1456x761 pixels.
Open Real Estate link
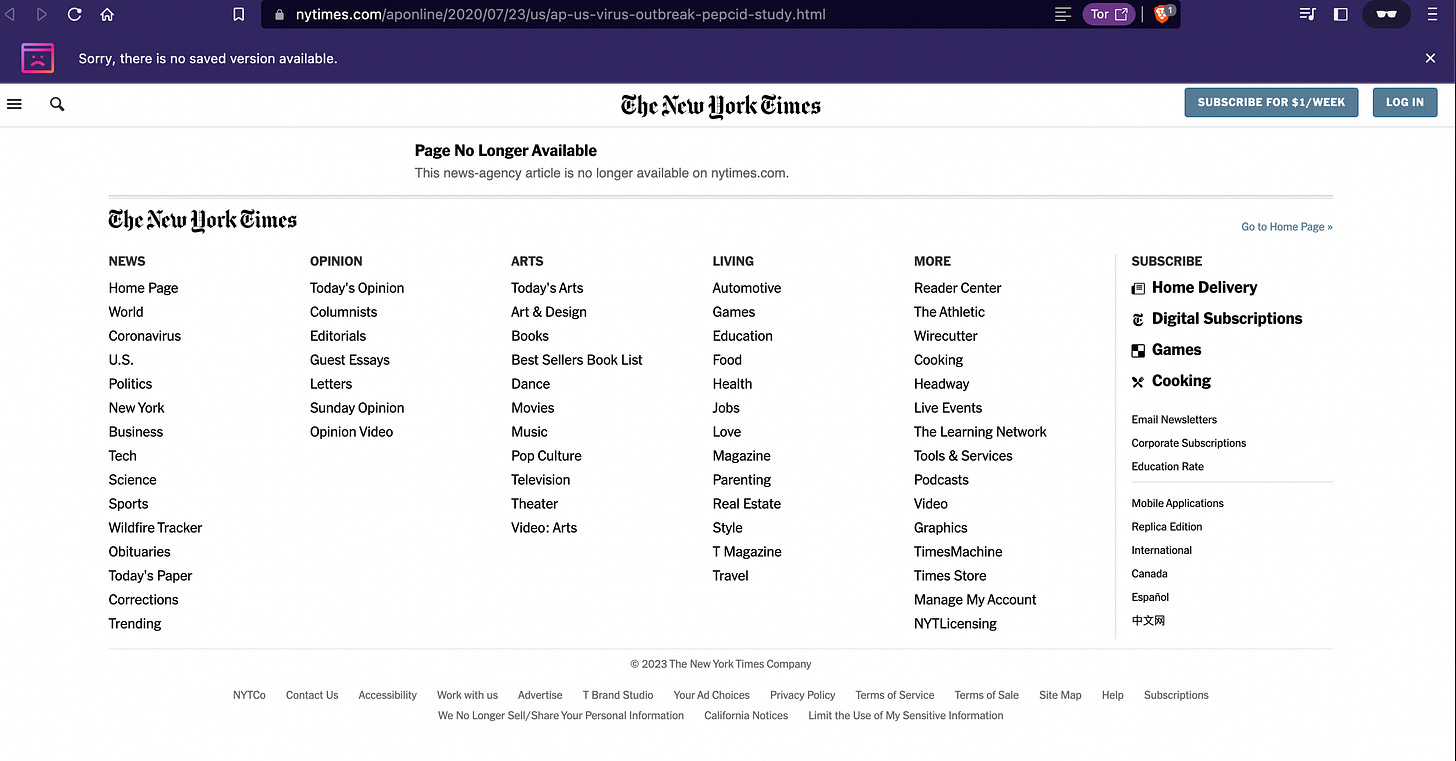[747, 504]
